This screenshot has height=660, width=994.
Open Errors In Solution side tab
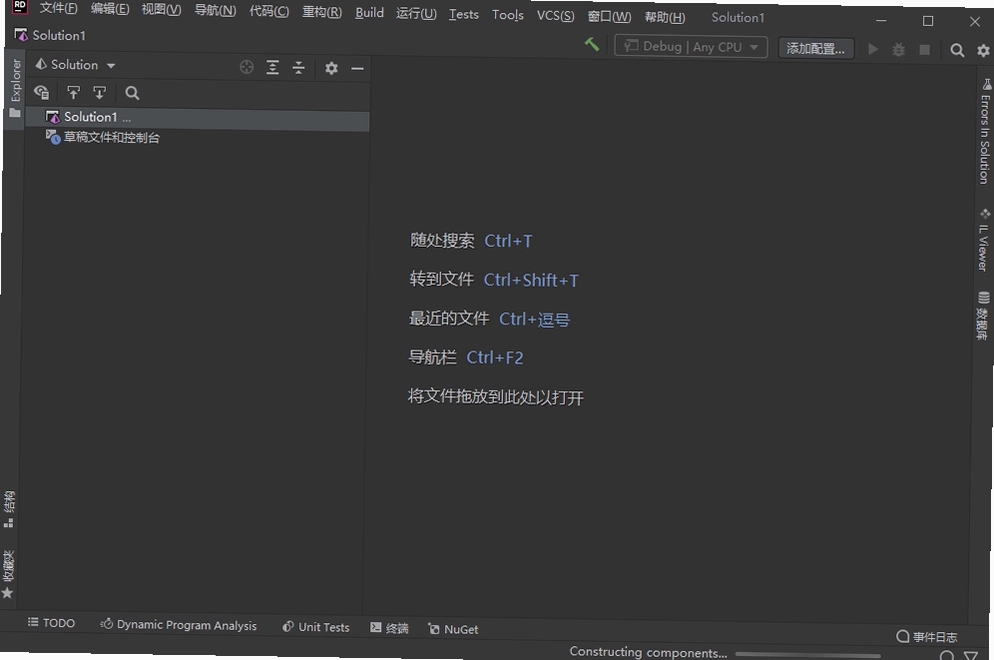pos(985,132)
